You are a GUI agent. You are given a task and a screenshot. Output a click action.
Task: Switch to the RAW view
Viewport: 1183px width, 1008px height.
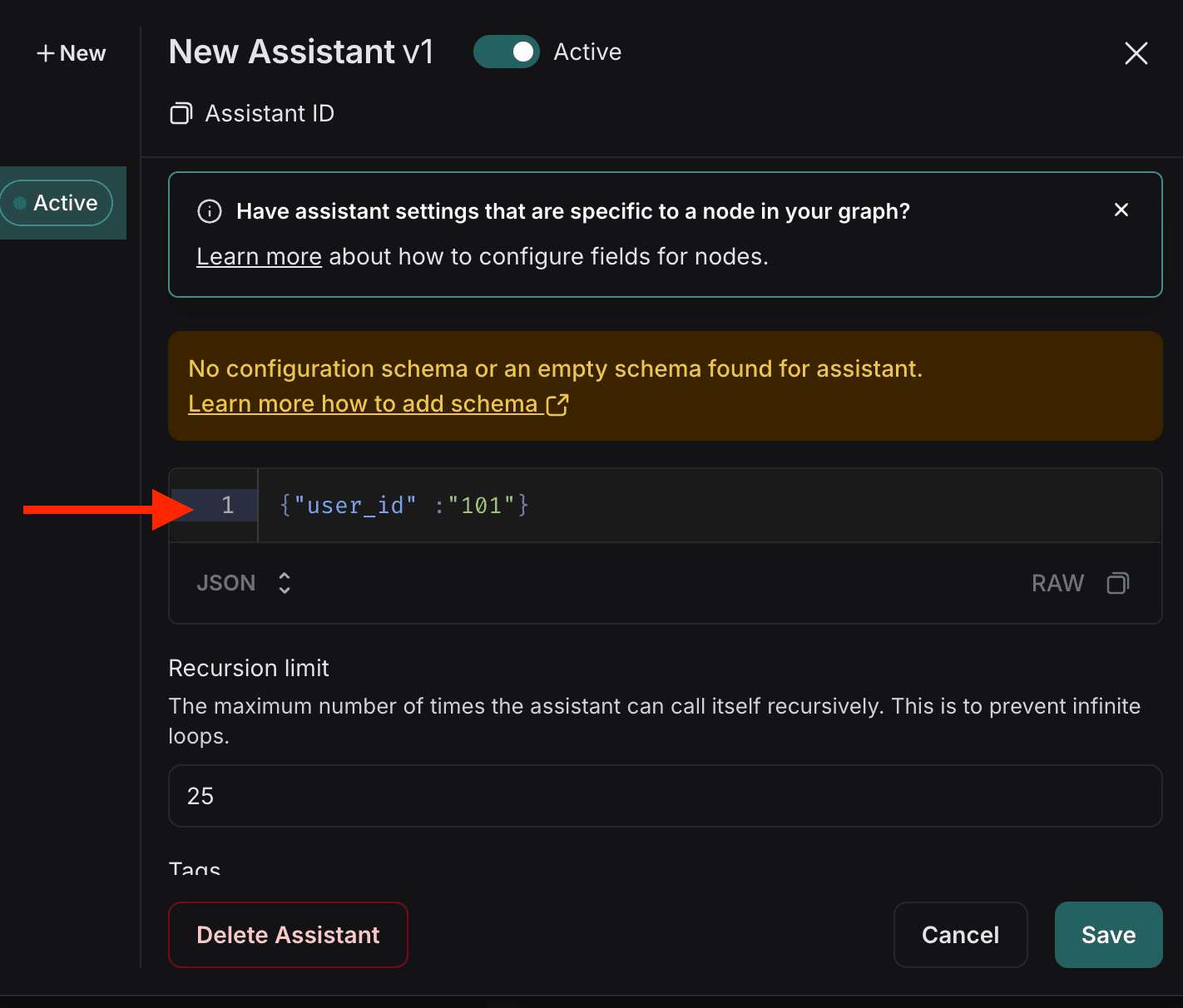[x=1057, y=583]
